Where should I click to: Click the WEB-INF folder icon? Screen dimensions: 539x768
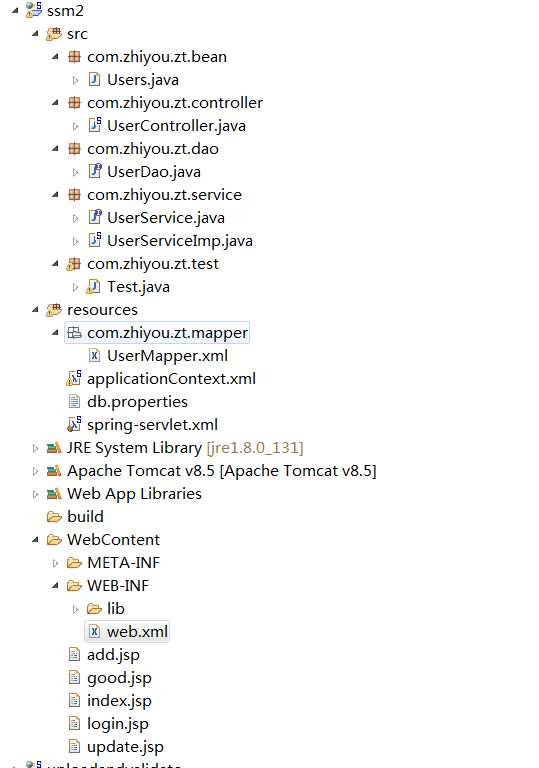click(x=74, y=586)
